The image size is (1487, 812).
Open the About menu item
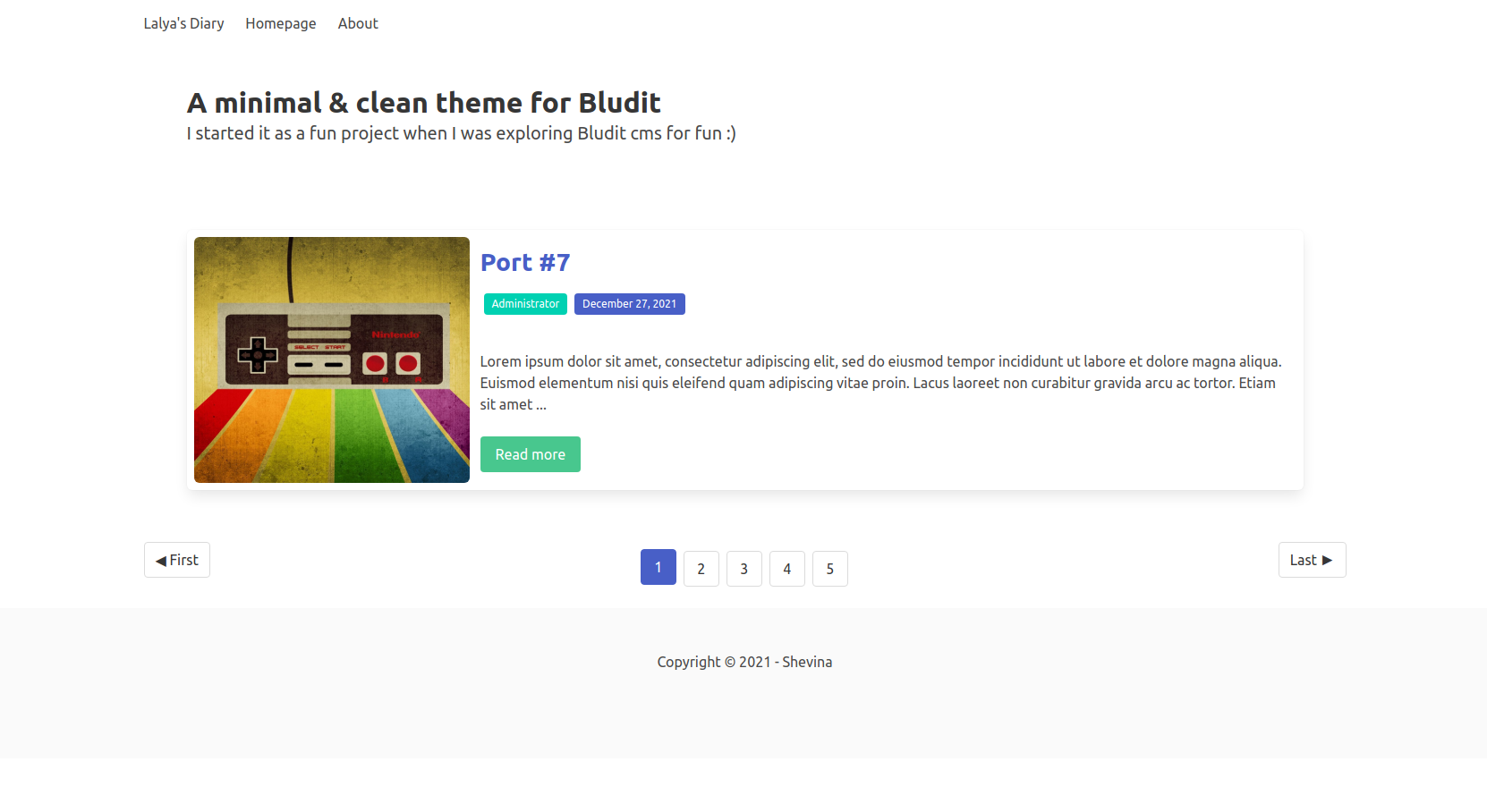[358, 23]
